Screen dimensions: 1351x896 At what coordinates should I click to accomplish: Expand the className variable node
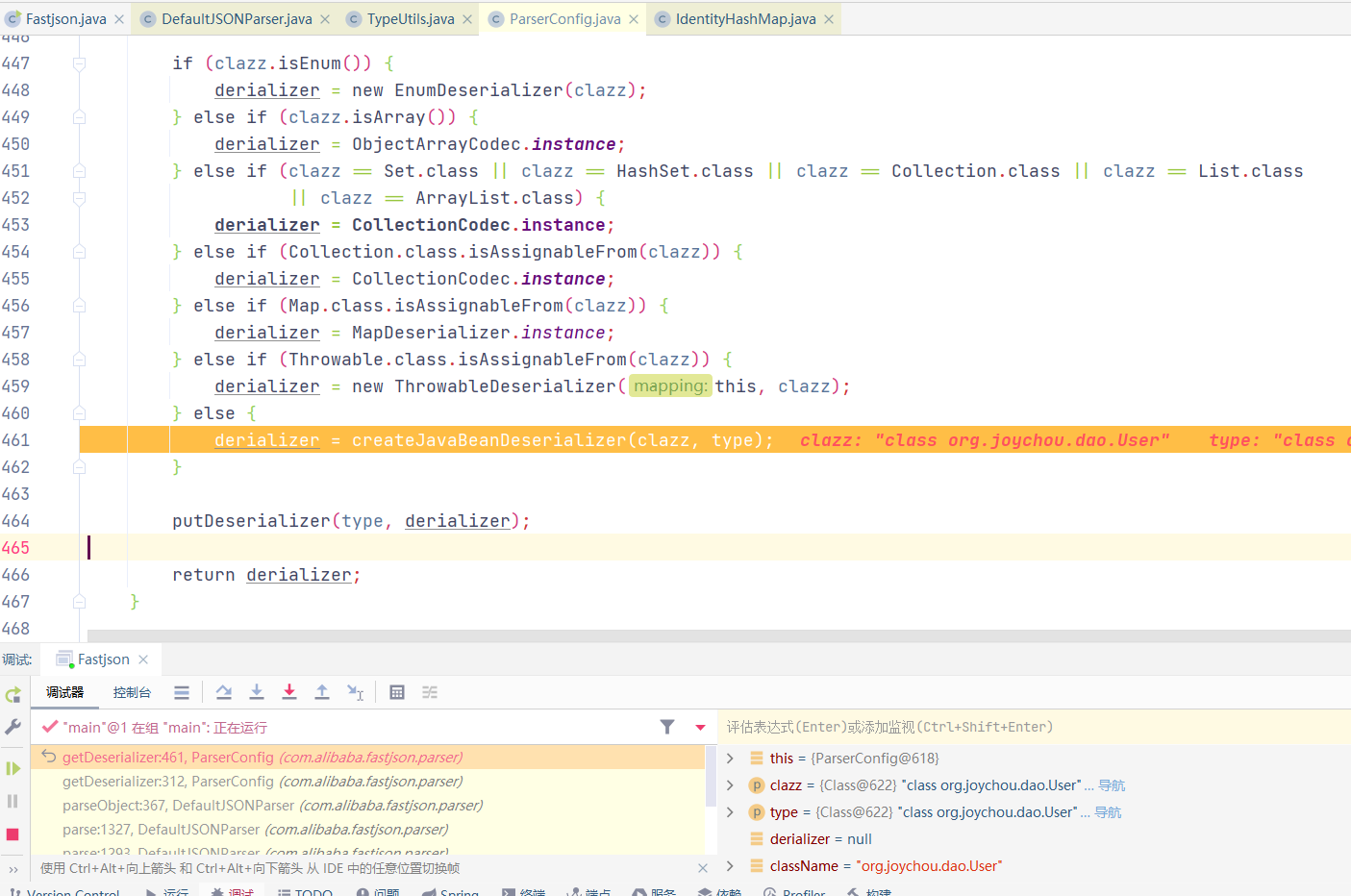coord(730,866)
